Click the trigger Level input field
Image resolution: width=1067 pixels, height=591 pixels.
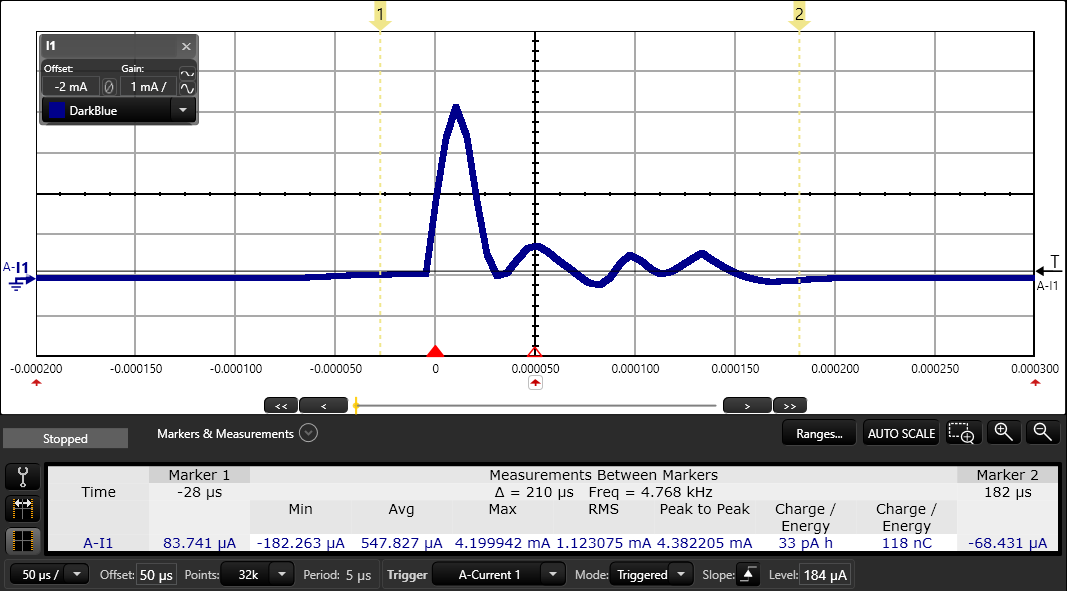point(825,575)
